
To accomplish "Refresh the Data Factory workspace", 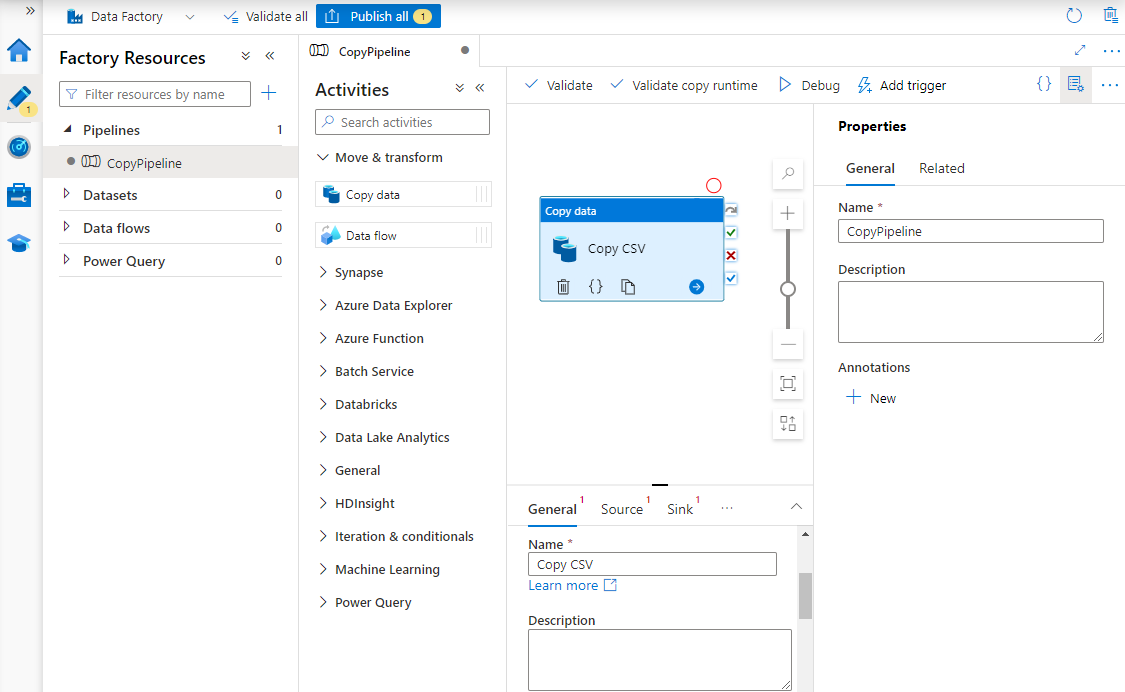I will click(1073, 15).
